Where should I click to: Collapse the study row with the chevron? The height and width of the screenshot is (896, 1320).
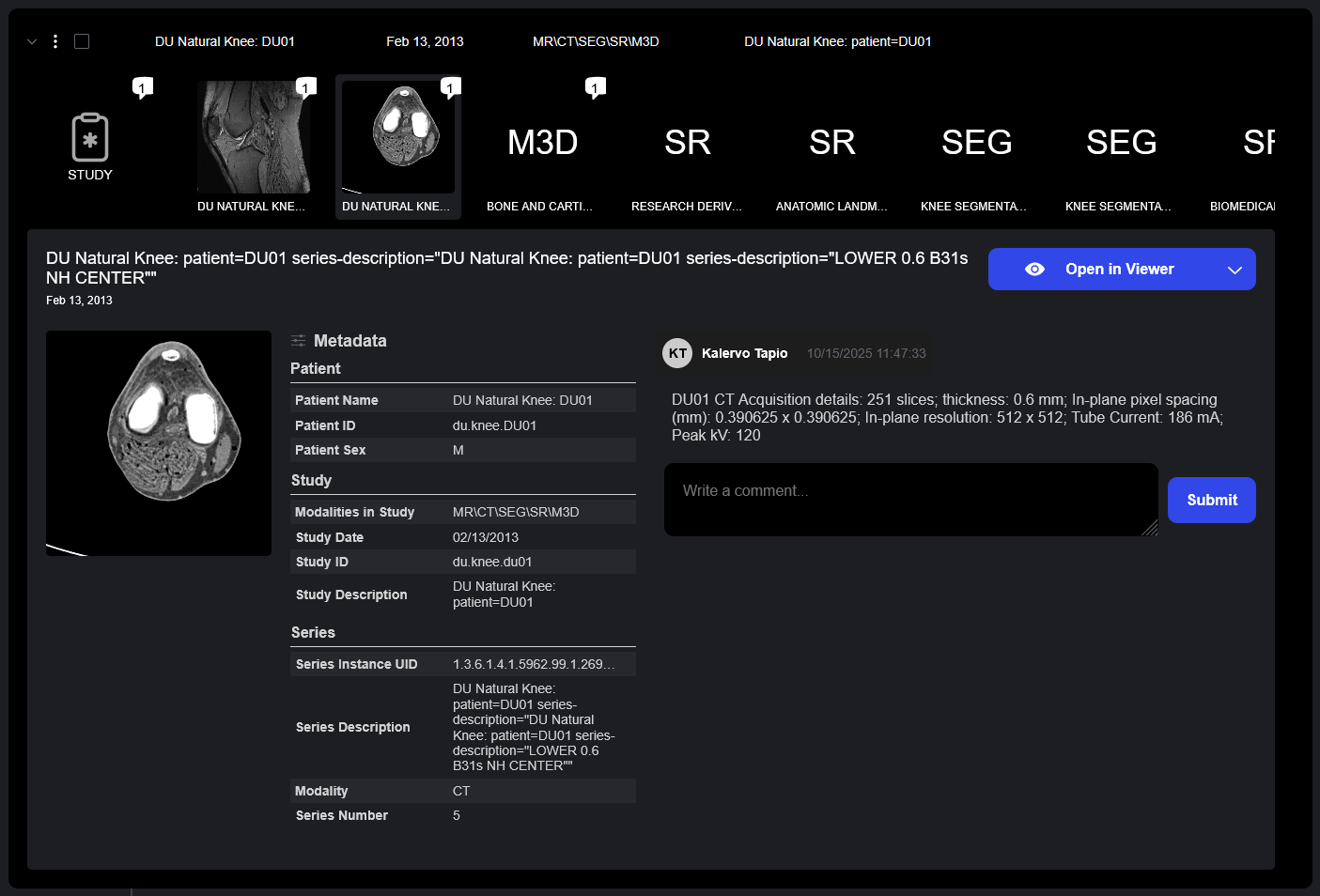(x=31, y=41)
